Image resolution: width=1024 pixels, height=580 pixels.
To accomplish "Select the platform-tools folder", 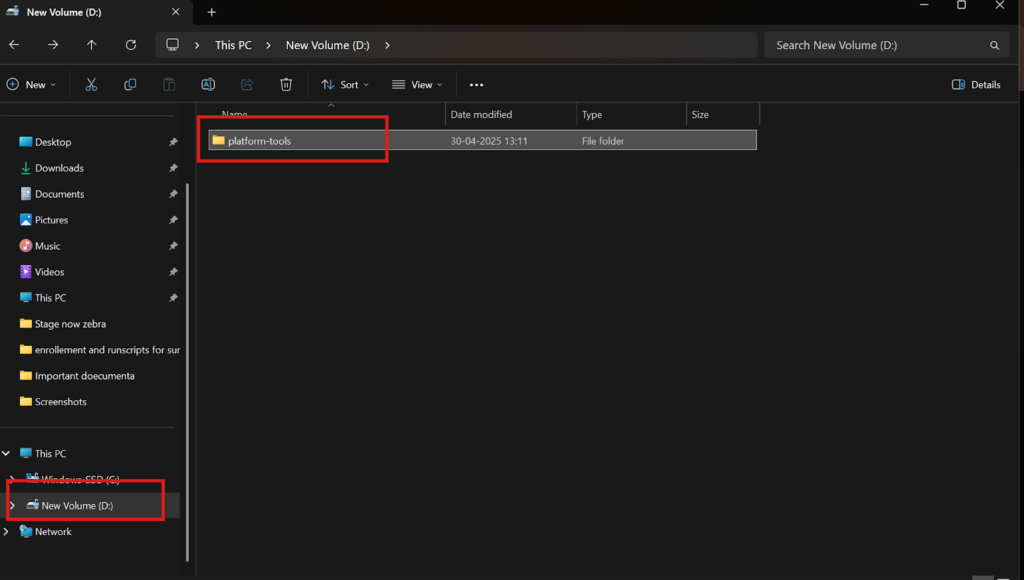I will click(x=259, y=141).
